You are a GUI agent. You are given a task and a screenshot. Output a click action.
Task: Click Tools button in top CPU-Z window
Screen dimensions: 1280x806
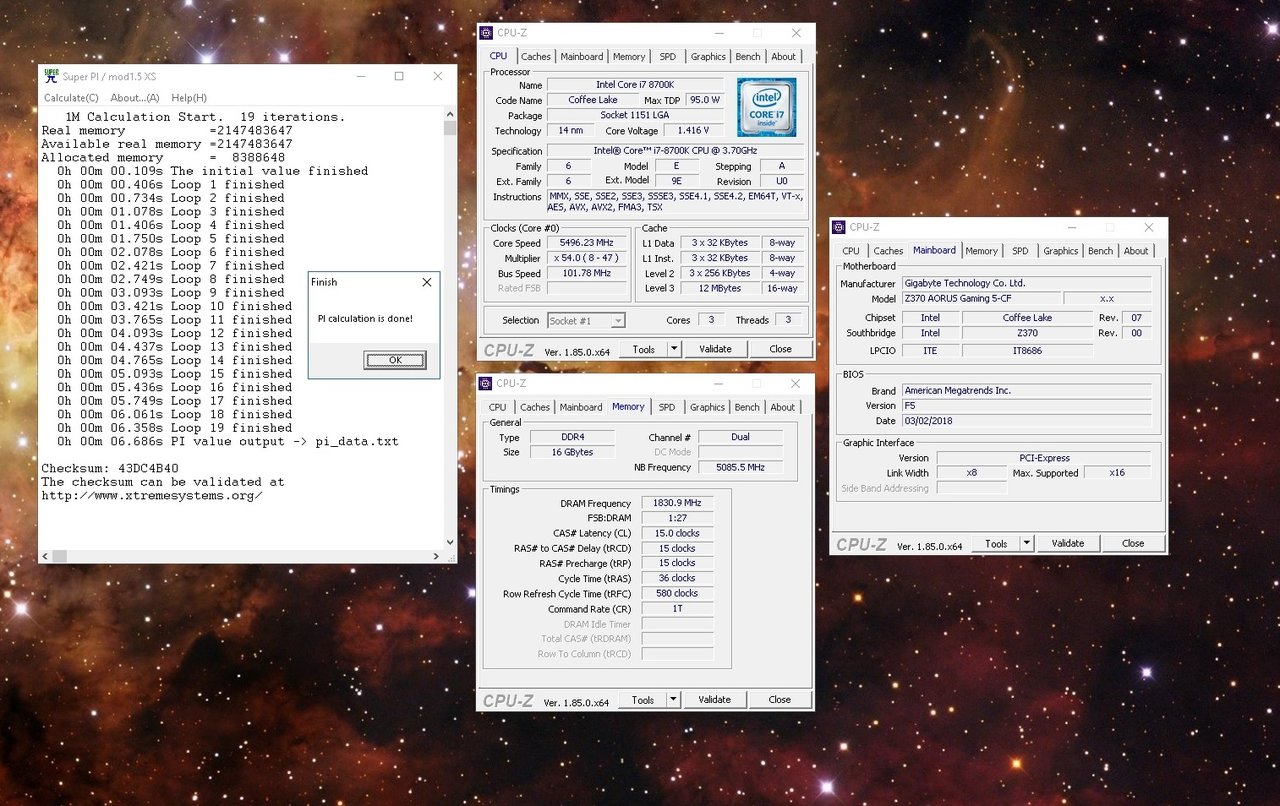(644, 349)
